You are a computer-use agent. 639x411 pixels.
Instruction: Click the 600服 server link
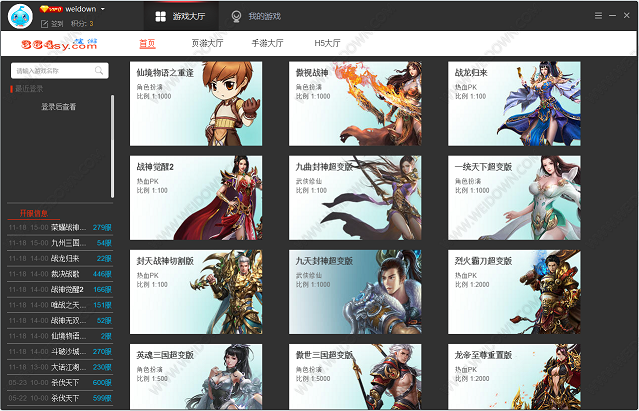102,382
